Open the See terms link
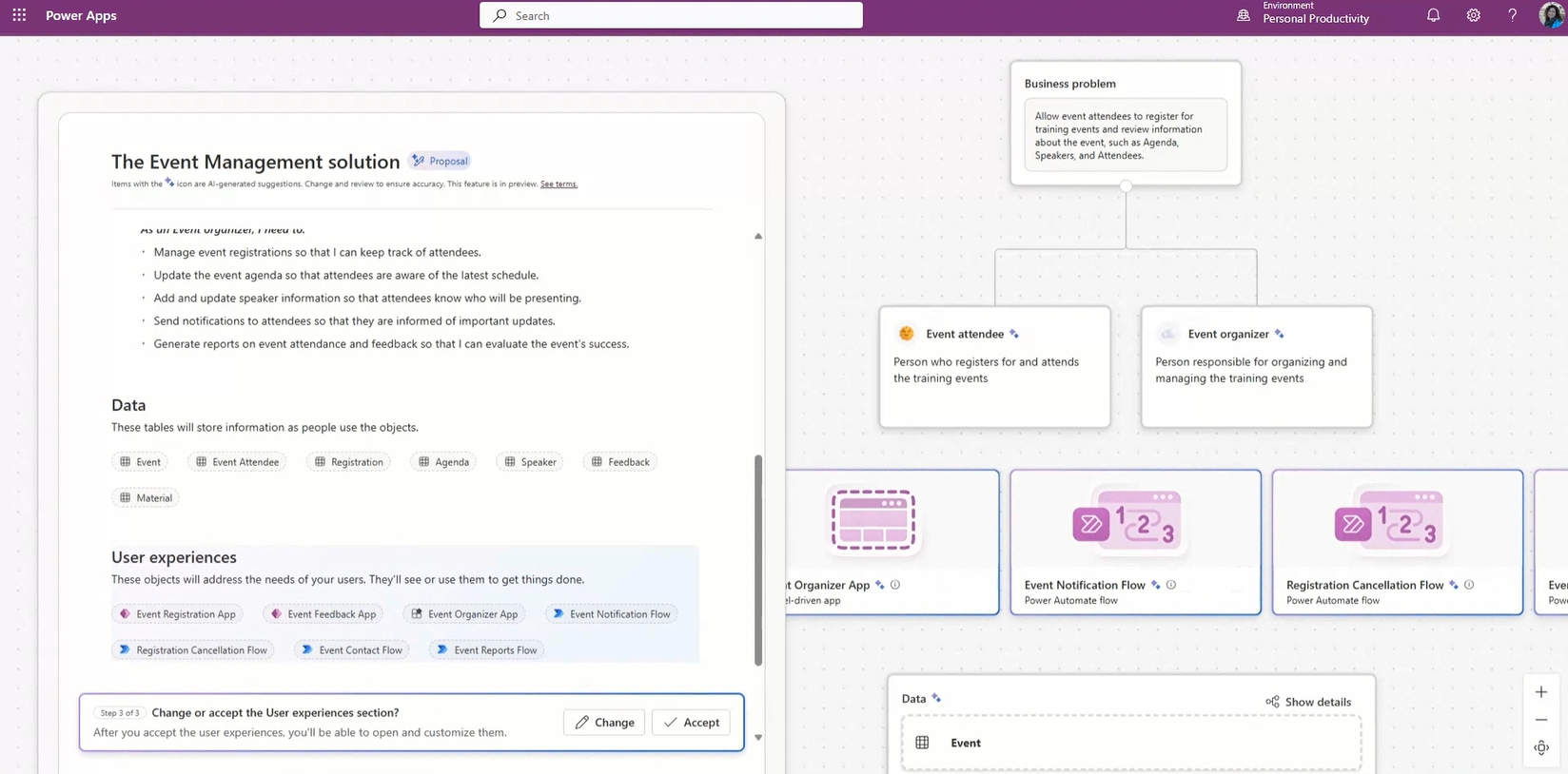The image size is (1568, 774). click(559, 184)
